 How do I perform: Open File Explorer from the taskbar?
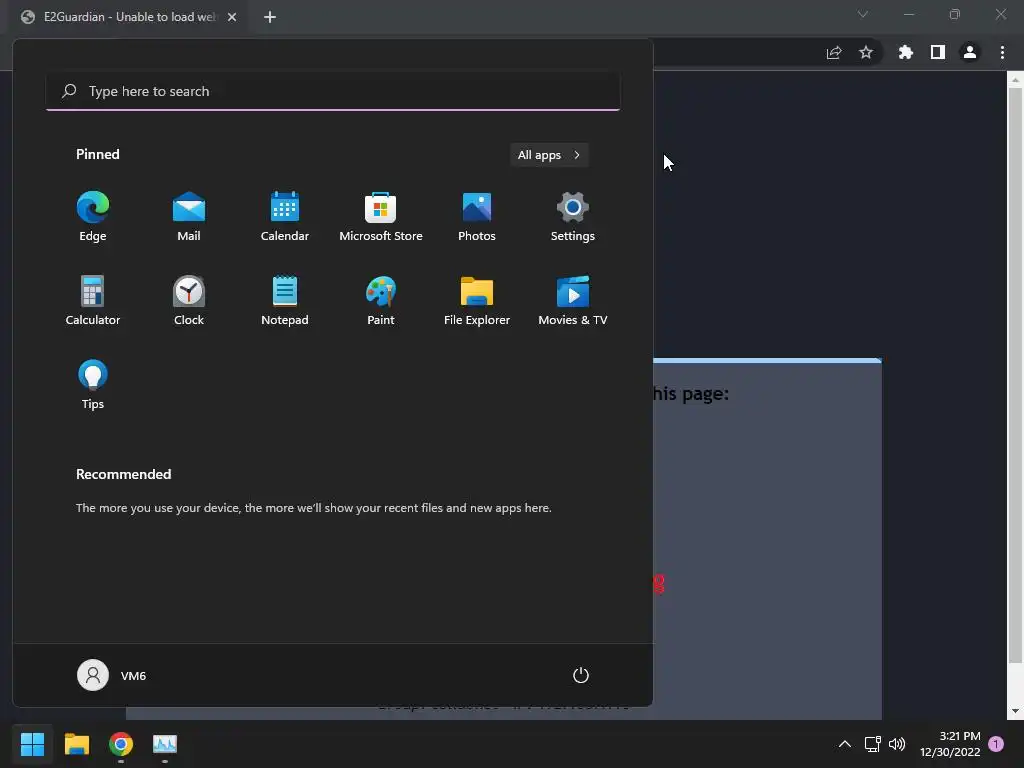coord(76,744)
